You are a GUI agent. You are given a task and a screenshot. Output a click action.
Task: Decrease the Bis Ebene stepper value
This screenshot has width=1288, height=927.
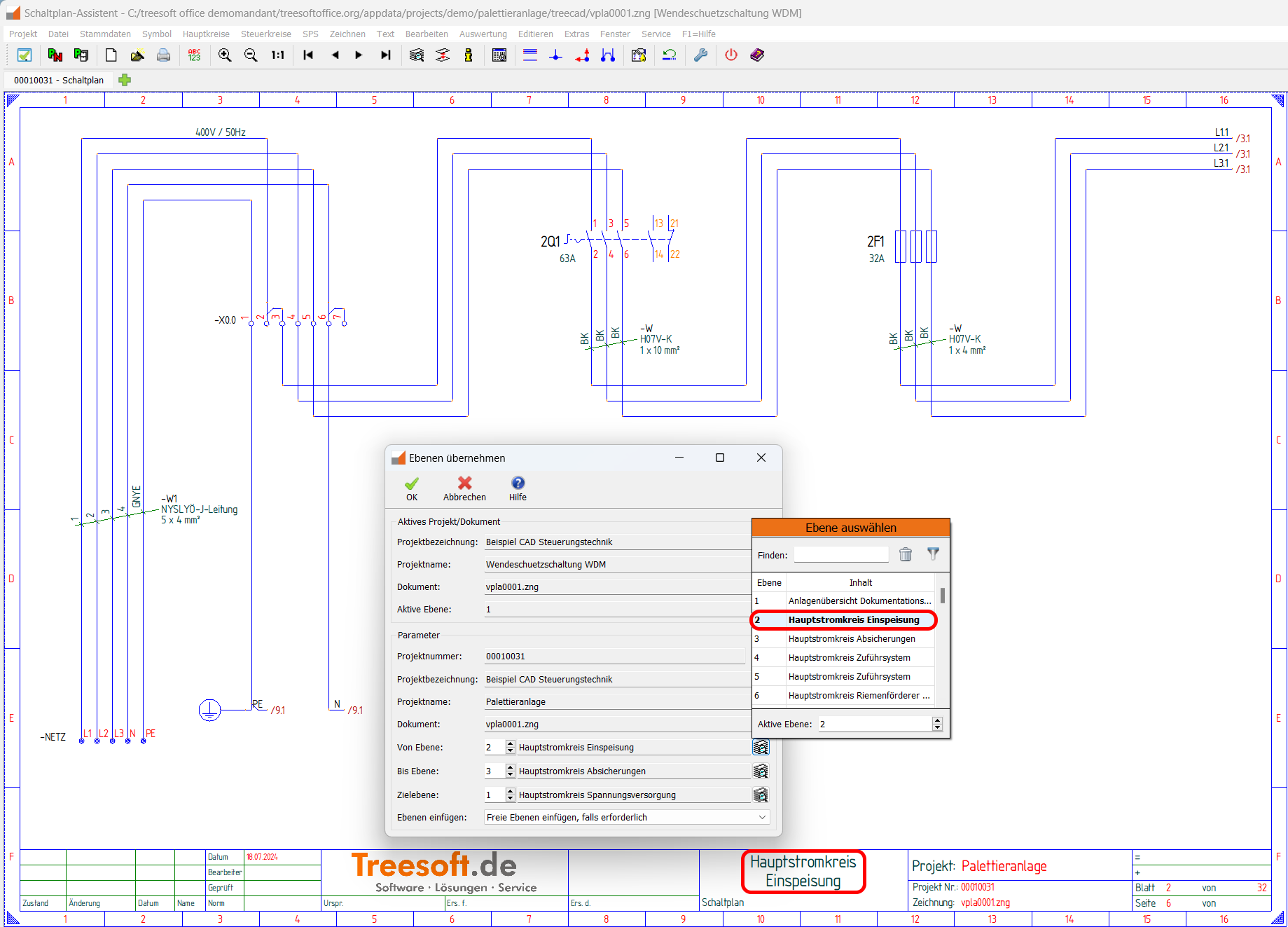click(511, 775)
